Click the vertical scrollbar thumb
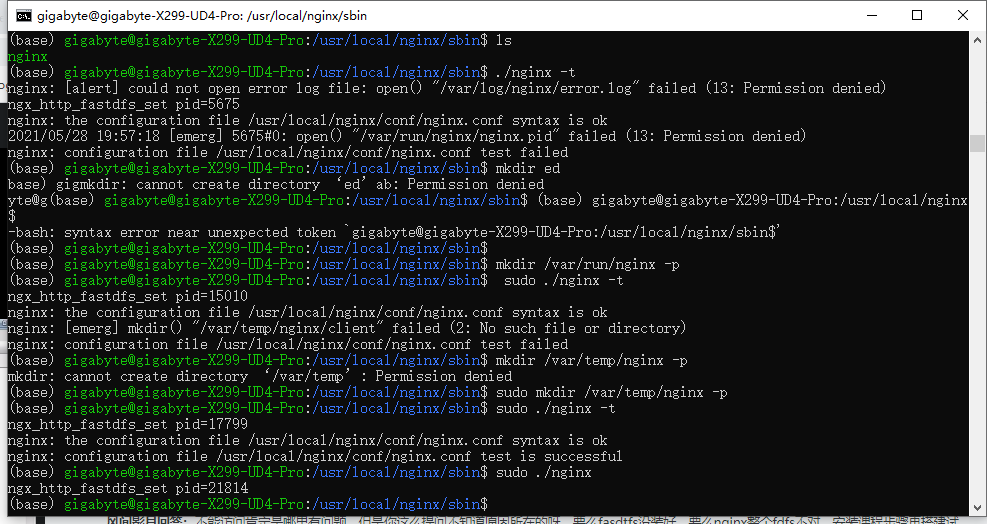Viewport: 987px width, 524px height. point(978,143)
